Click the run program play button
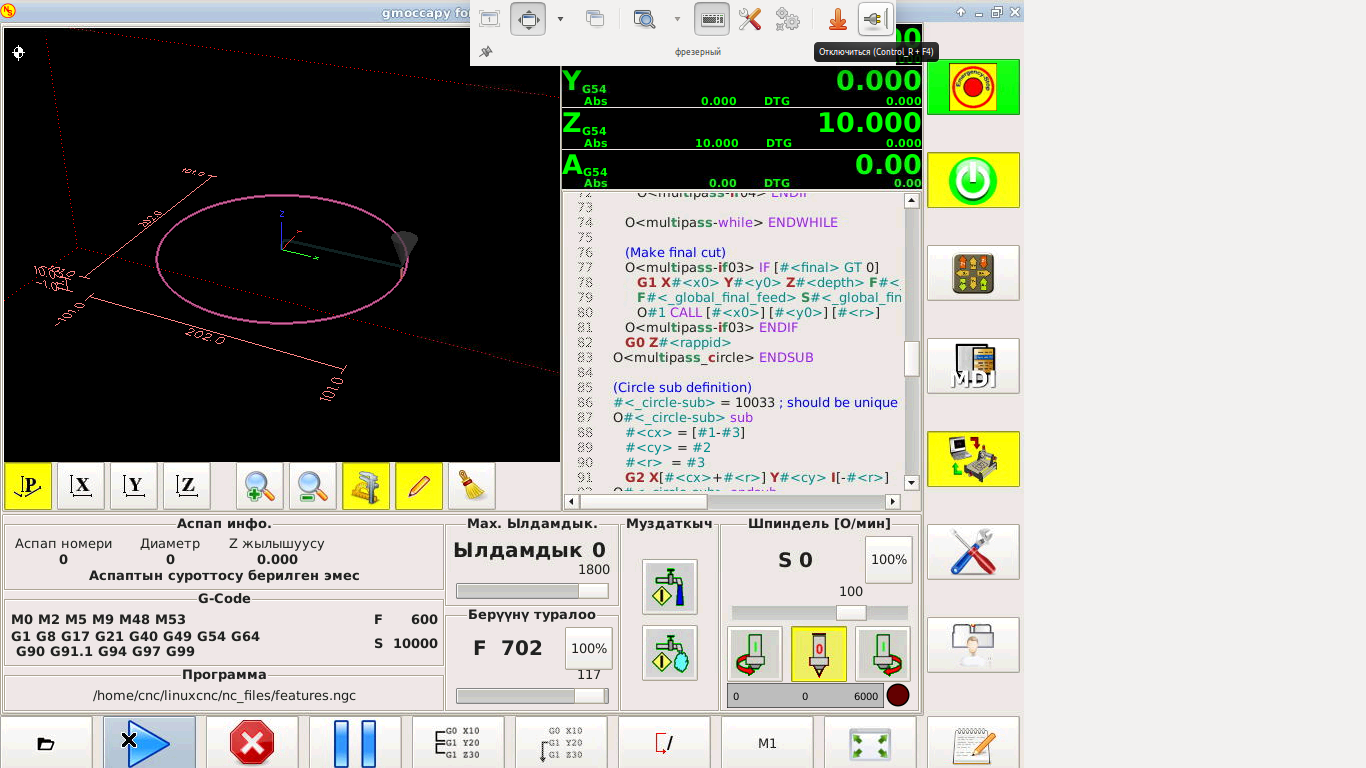The width and height of the screenshot is (1366, 768). click(149, 742)
